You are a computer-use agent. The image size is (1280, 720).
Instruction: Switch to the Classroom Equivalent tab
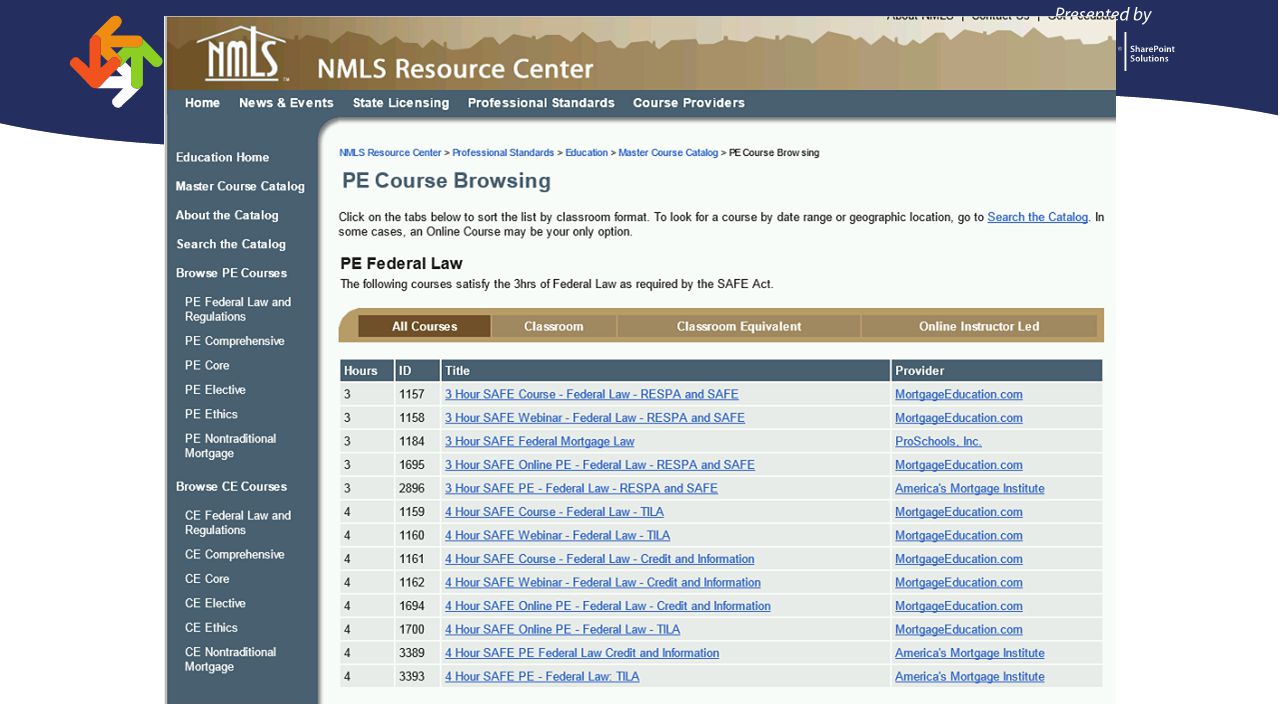[x=739, y=326]
